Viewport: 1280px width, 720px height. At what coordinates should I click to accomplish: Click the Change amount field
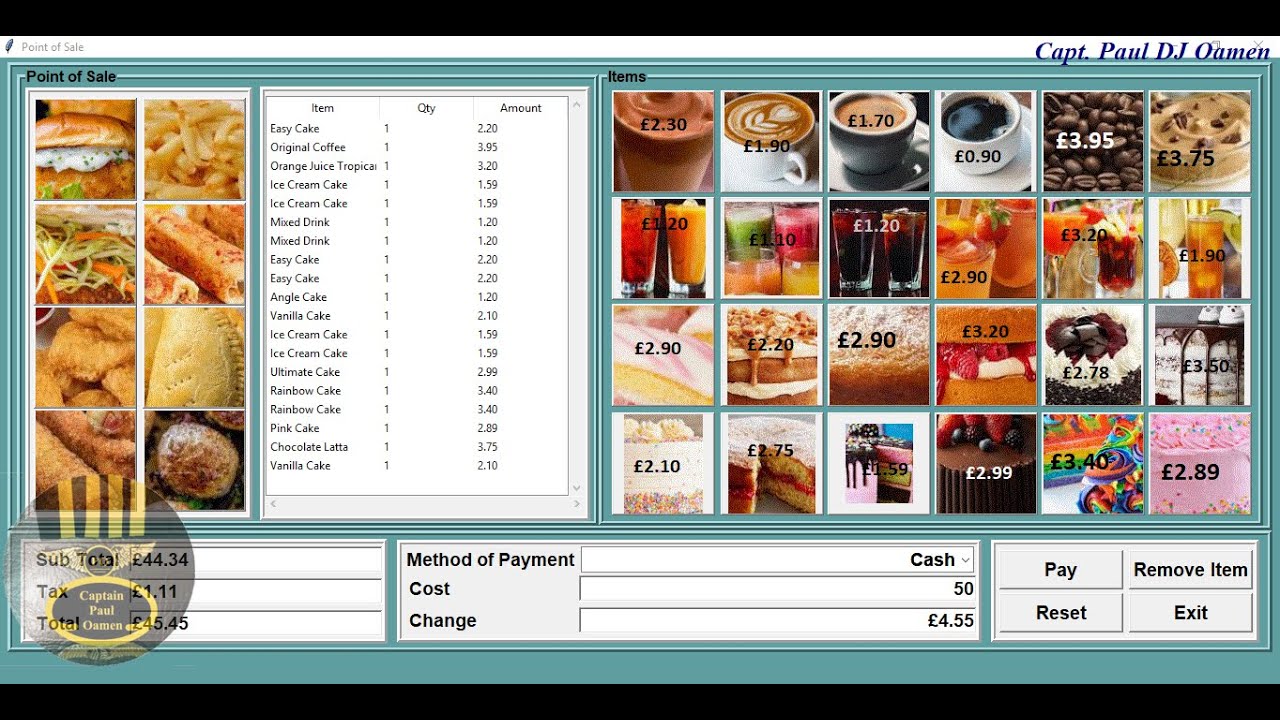point(778,620)
